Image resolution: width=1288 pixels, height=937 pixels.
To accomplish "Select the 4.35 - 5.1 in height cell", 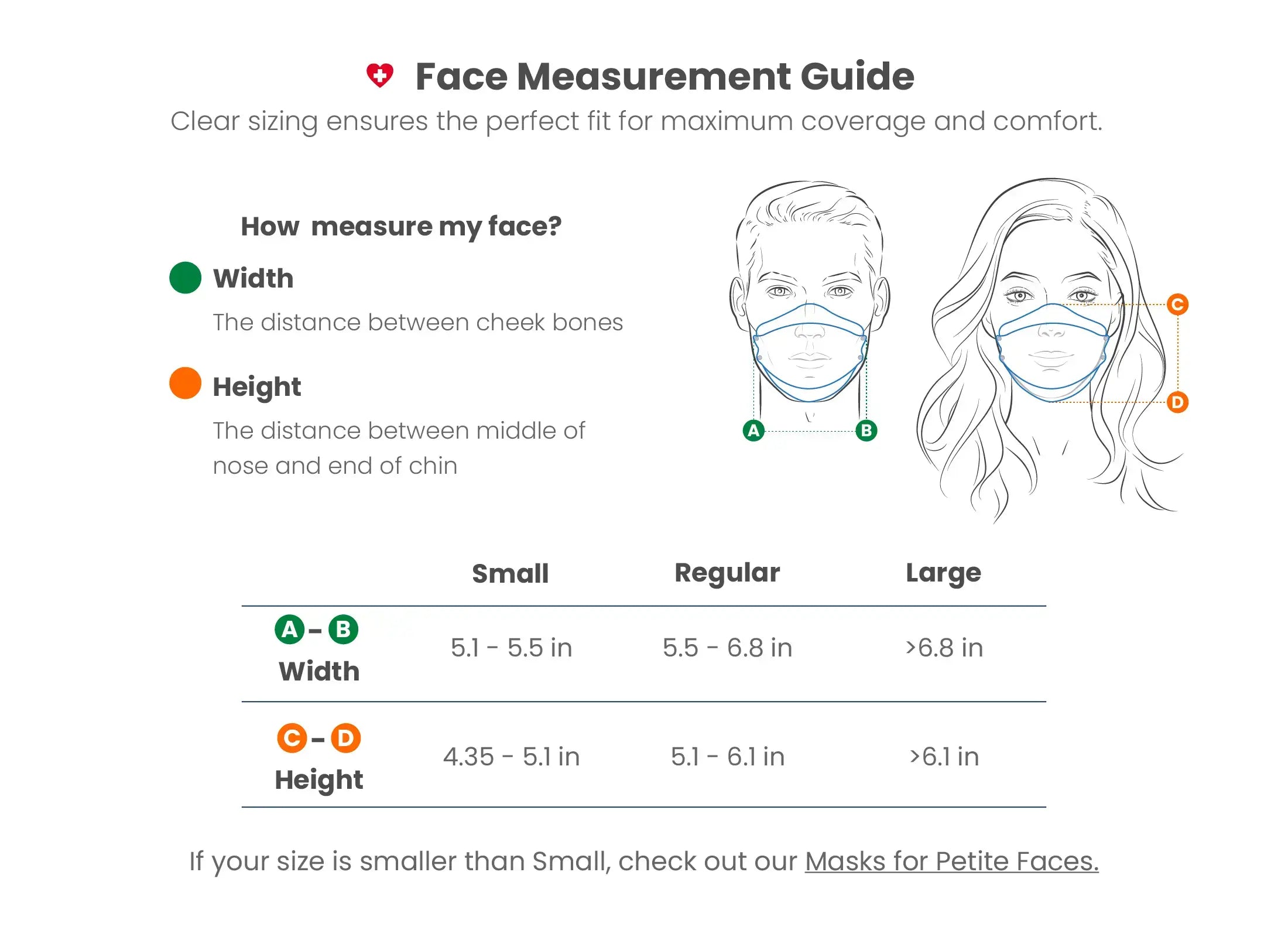I will pos(511,757).
